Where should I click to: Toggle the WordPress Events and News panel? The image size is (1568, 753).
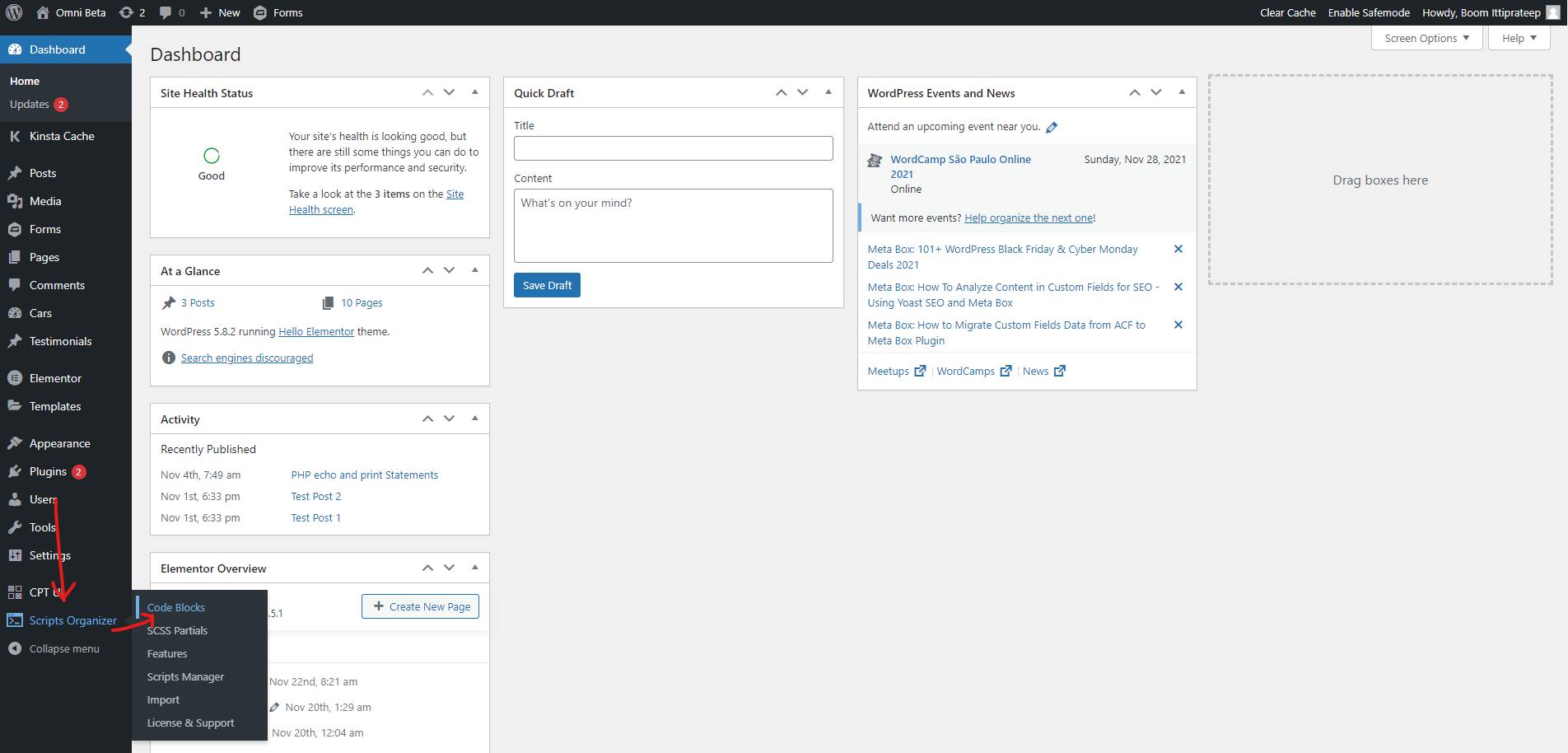pyautogui.click(x=1182, y=92)
